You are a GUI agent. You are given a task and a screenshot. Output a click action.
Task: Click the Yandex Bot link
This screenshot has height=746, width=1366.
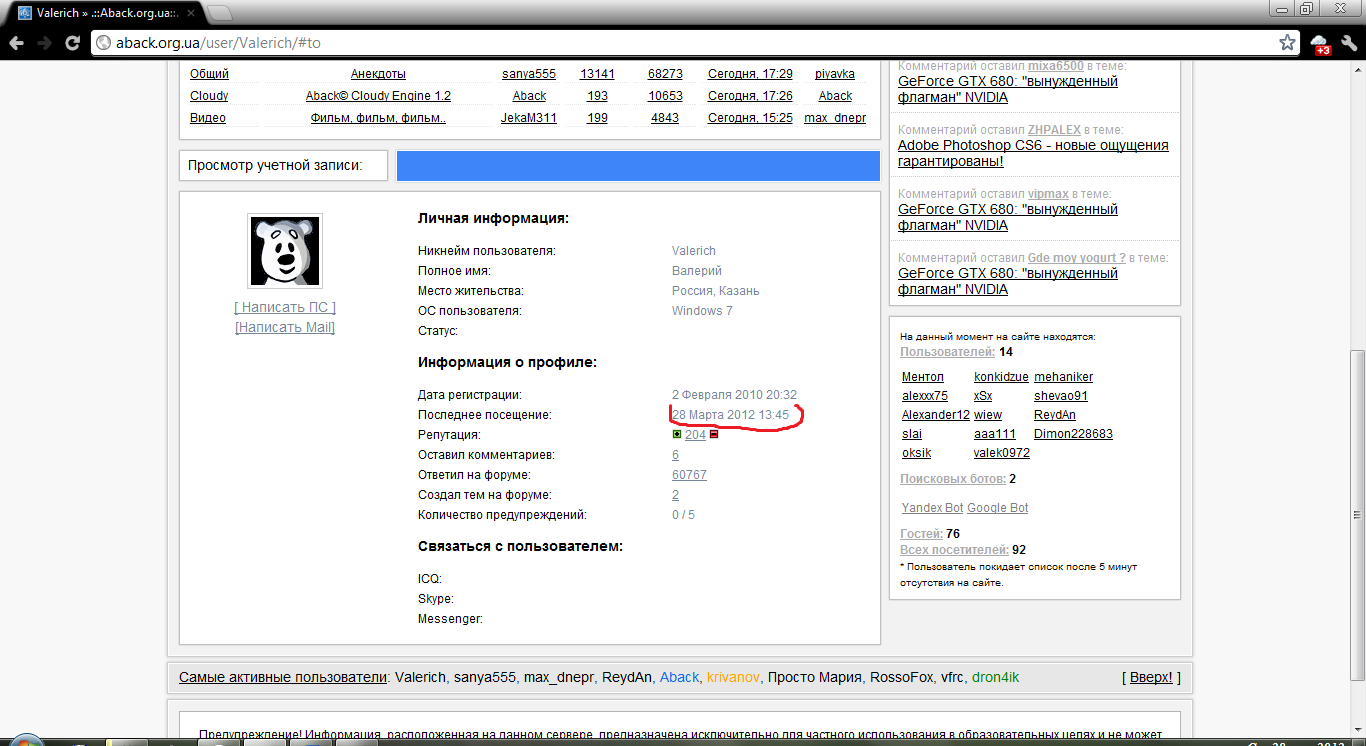click(x=933, y=508)
